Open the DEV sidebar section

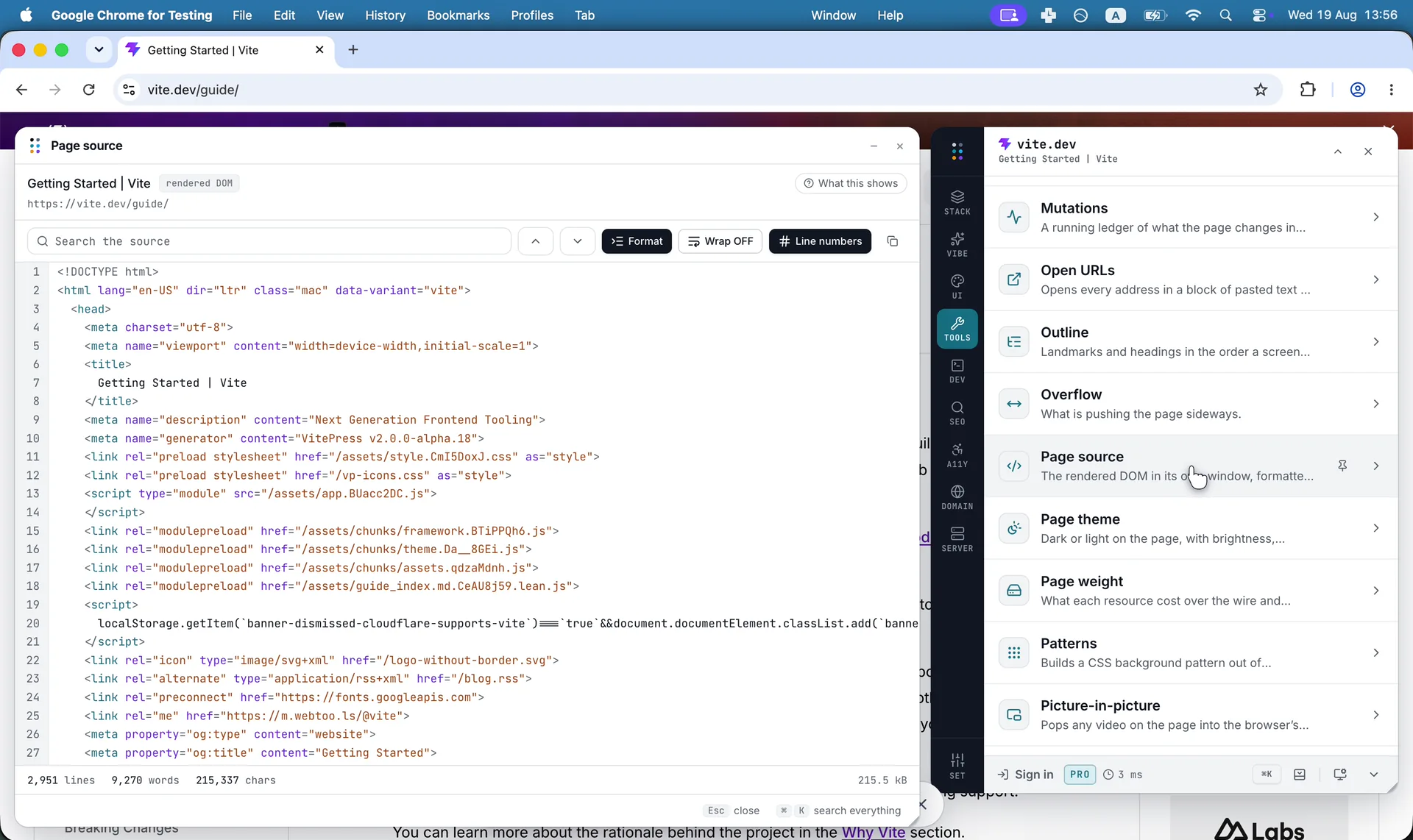[x=957, y=371]
